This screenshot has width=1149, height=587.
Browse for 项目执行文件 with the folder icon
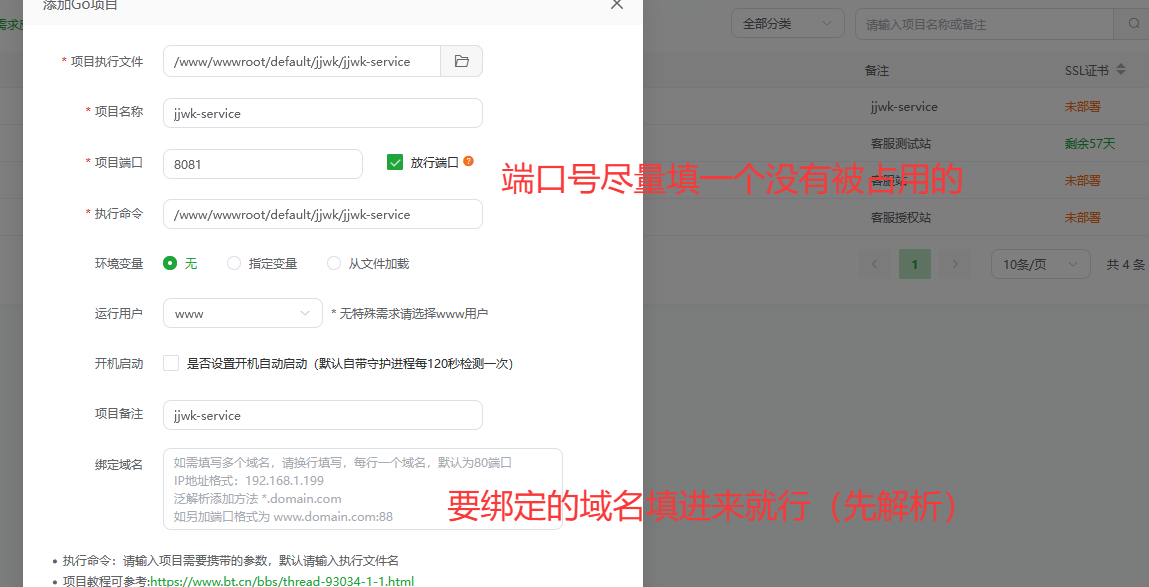[x=461, y=60]
